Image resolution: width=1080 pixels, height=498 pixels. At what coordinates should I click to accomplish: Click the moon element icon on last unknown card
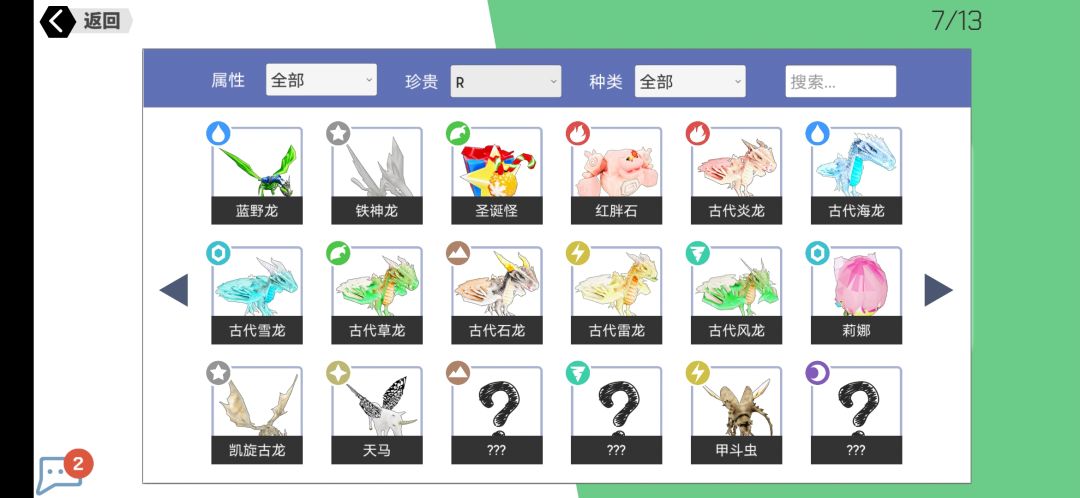[818, 373]
